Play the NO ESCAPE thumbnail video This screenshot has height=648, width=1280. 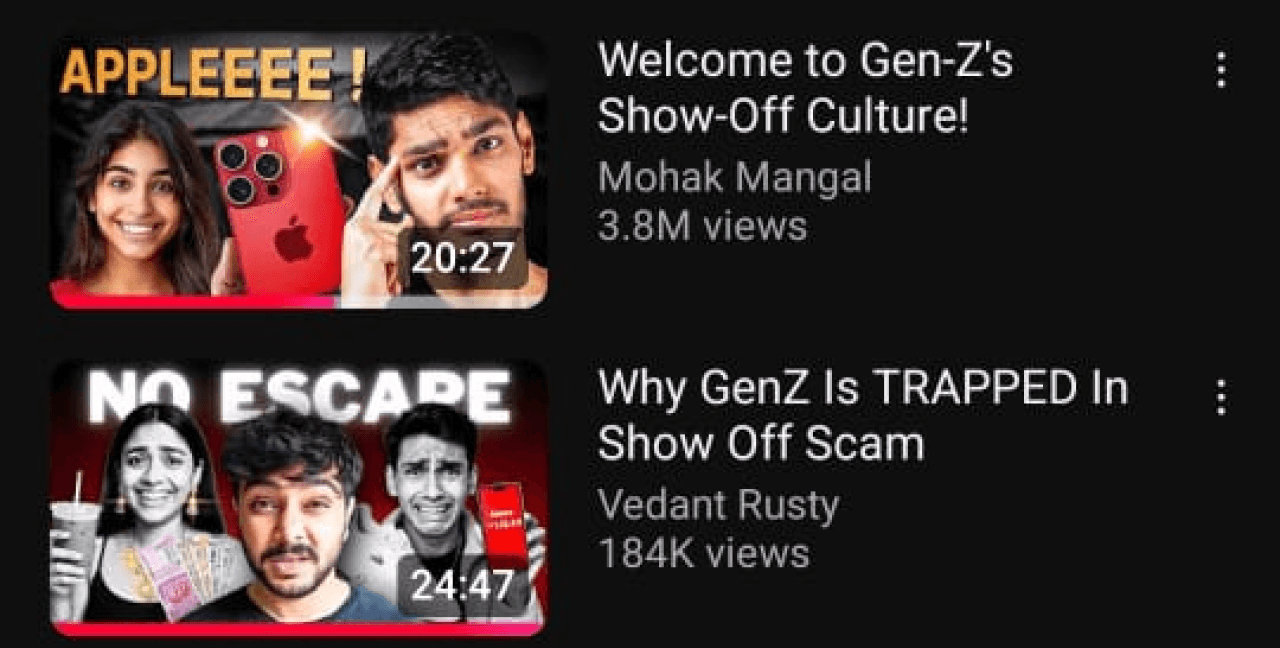coord(299,498)
